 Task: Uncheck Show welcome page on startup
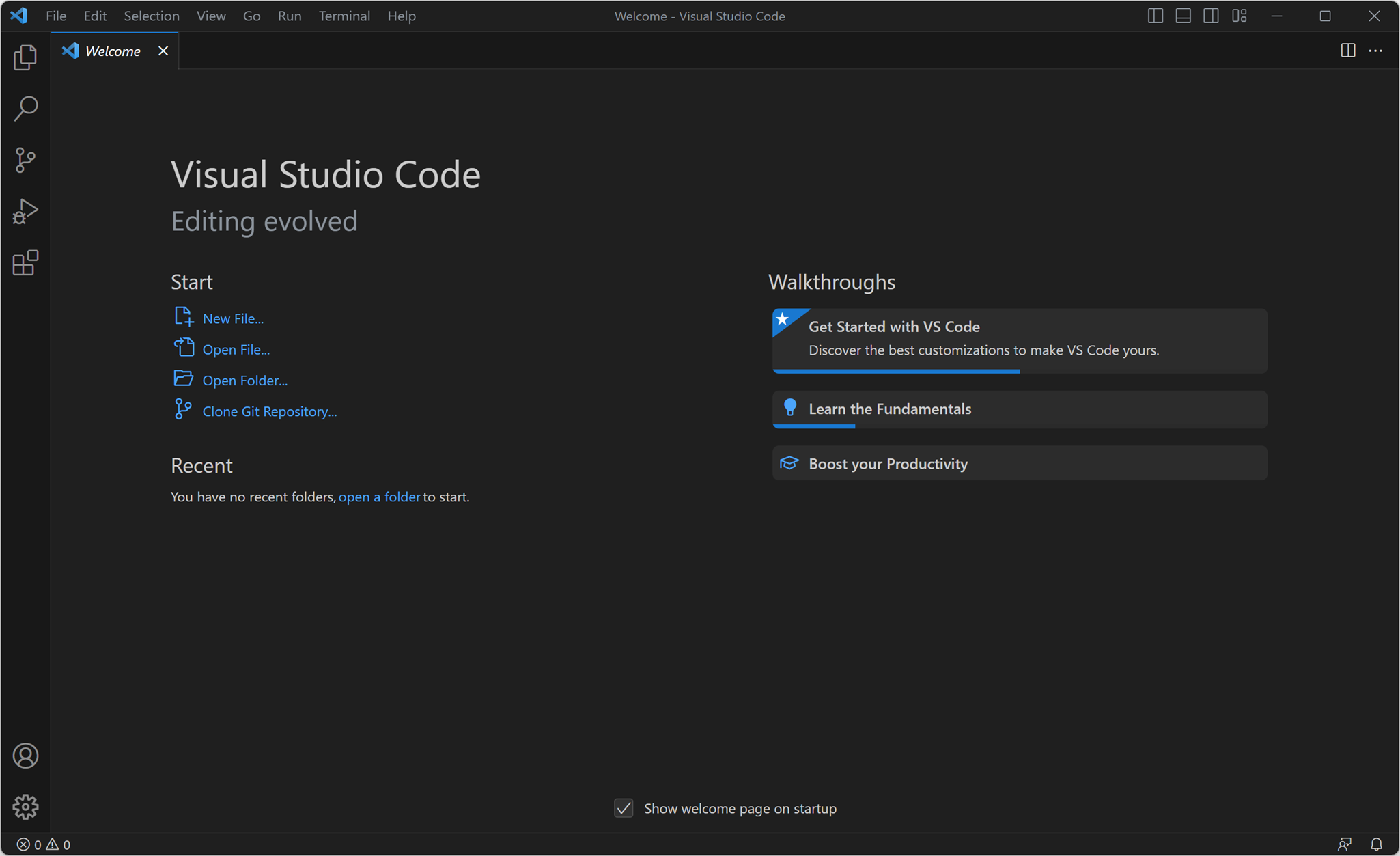pos(624,808)
